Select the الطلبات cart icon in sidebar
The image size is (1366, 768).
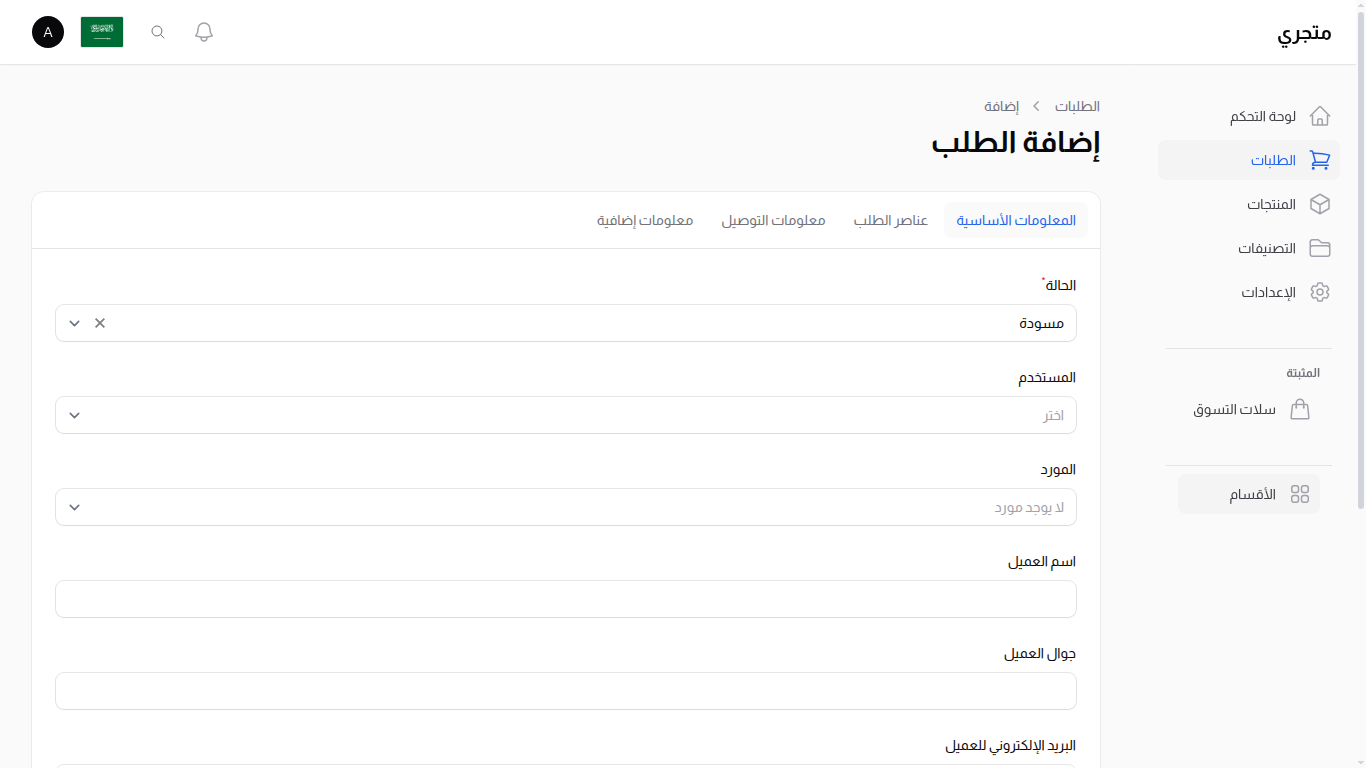click(1320, 160)
